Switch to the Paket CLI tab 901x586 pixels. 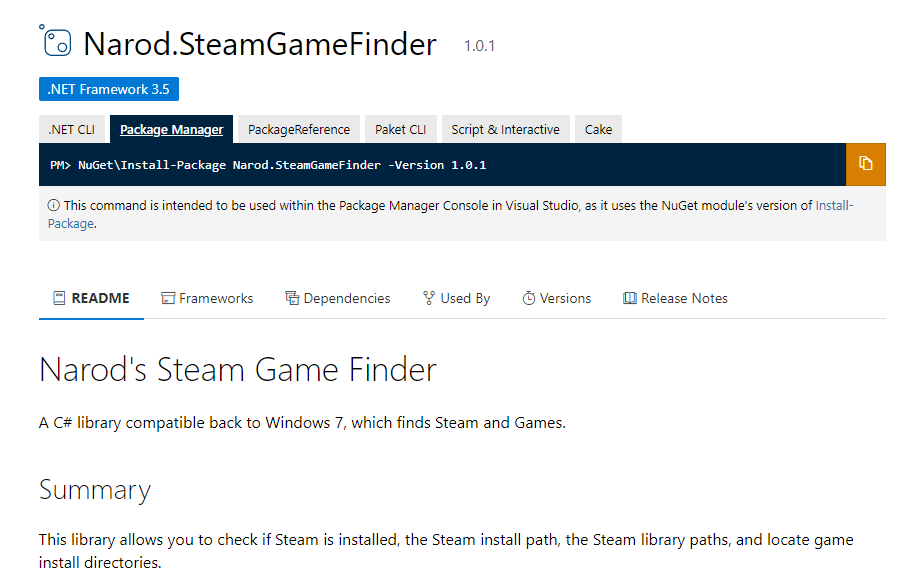point(401,129)
